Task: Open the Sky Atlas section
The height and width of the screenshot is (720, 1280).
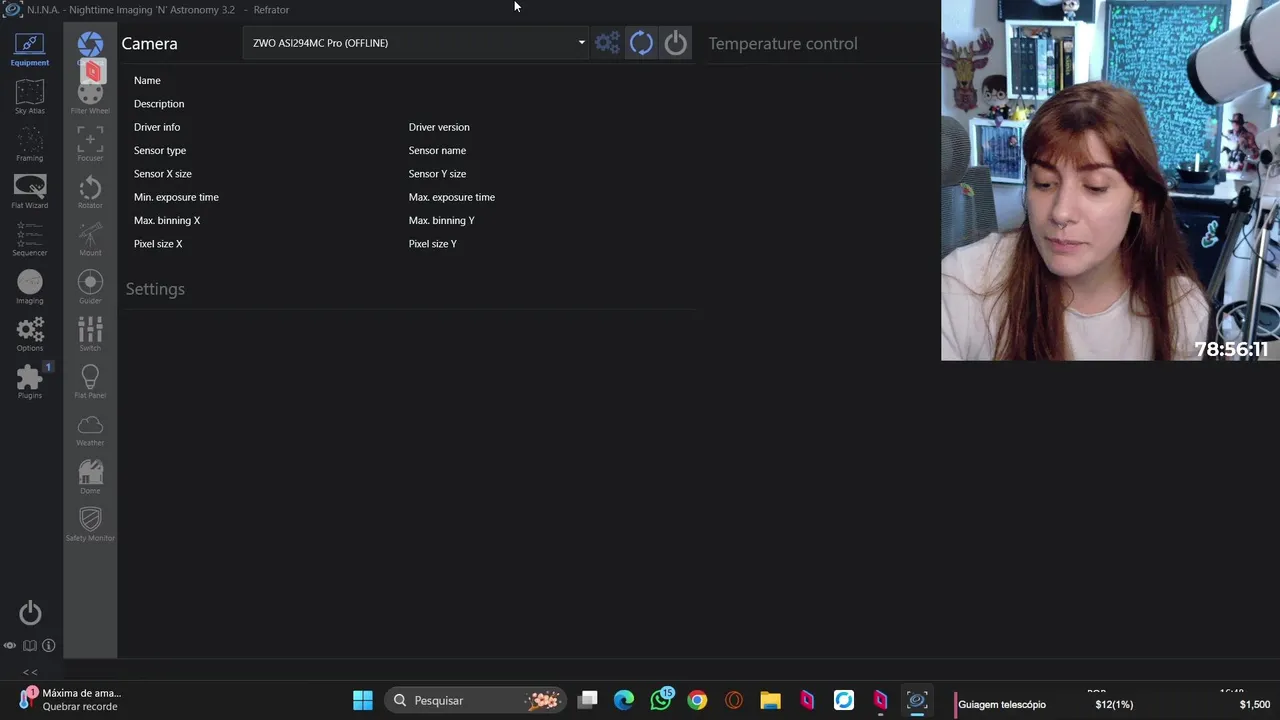Action: coord(29,96)
